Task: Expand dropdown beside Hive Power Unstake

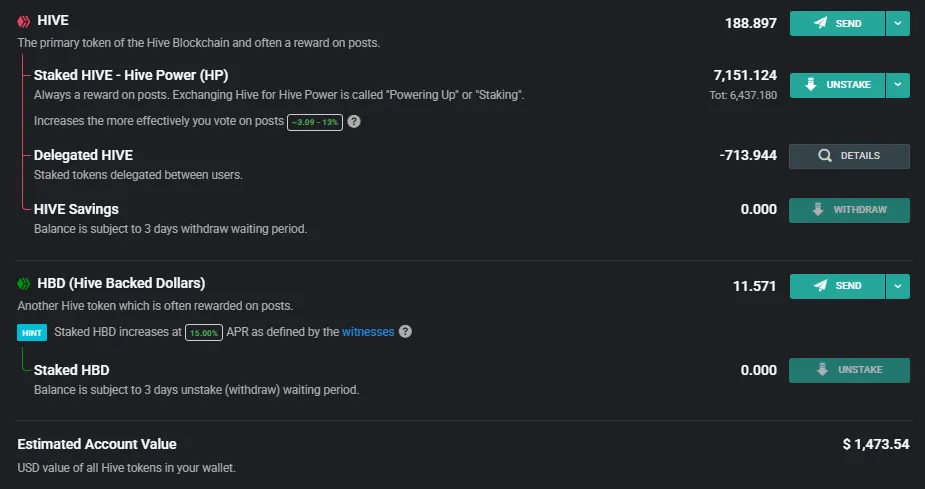Action: [x=898, y=85]
